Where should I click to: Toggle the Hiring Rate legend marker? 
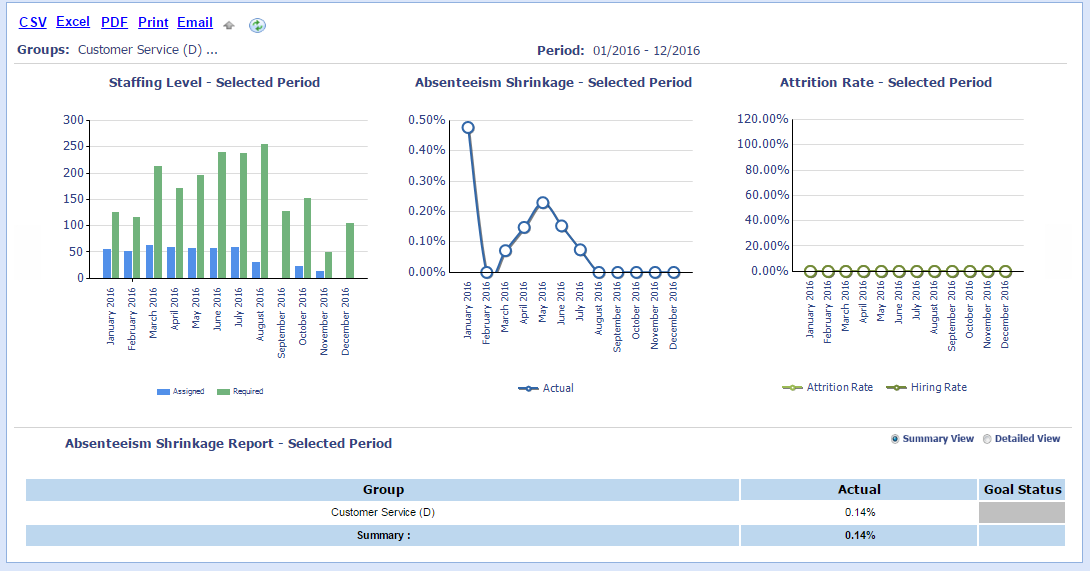pyautogui.click(x=896, y=388)
